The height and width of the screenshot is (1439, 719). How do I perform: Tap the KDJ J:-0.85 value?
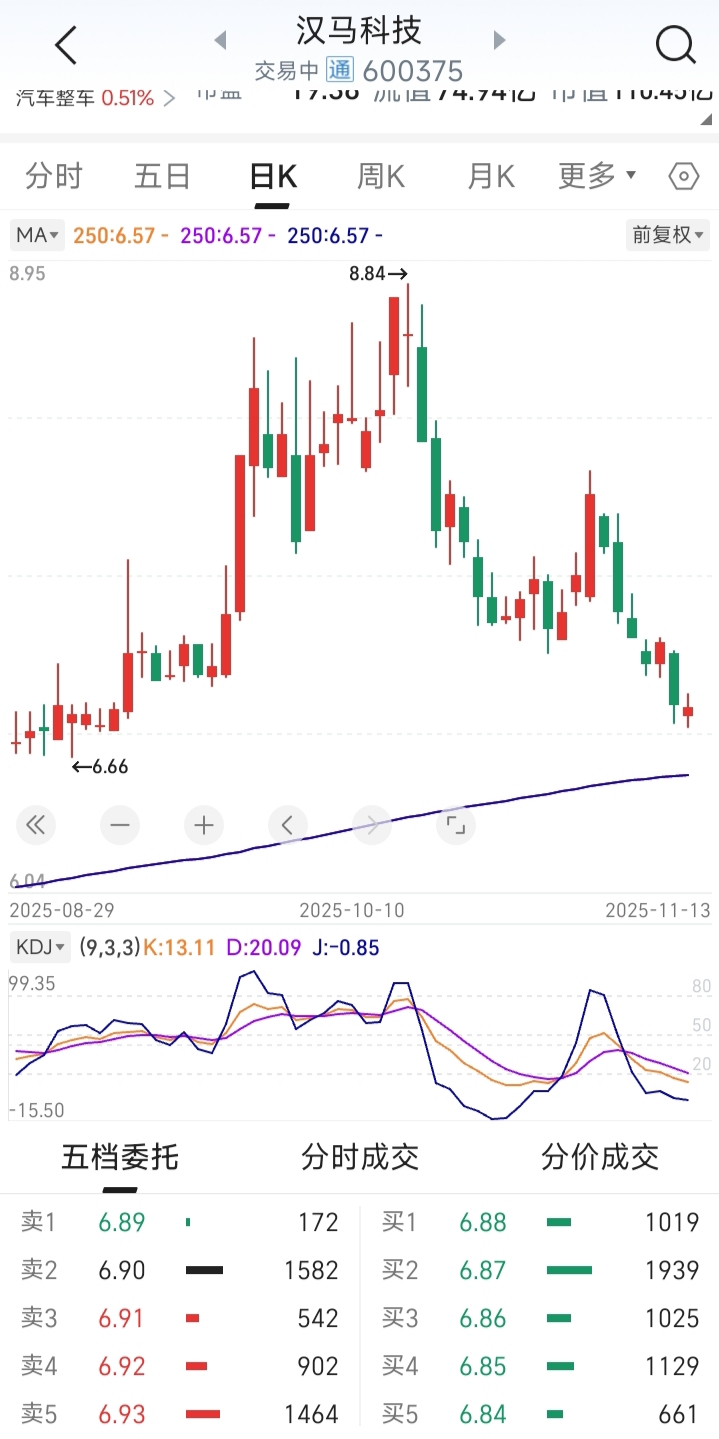tap(346, 947)
